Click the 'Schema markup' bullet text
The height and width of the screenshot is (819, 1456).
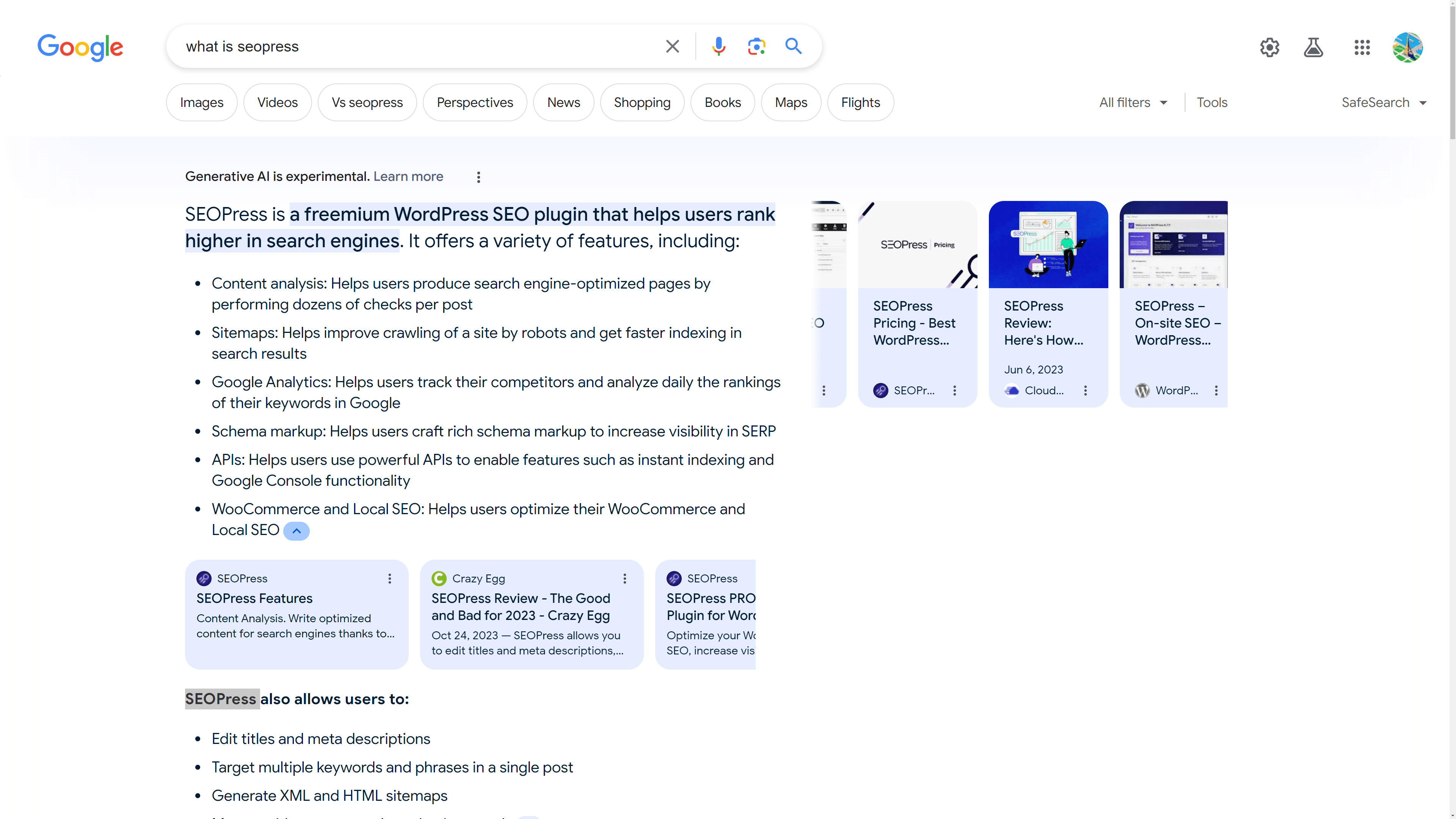tap(493, 431)
